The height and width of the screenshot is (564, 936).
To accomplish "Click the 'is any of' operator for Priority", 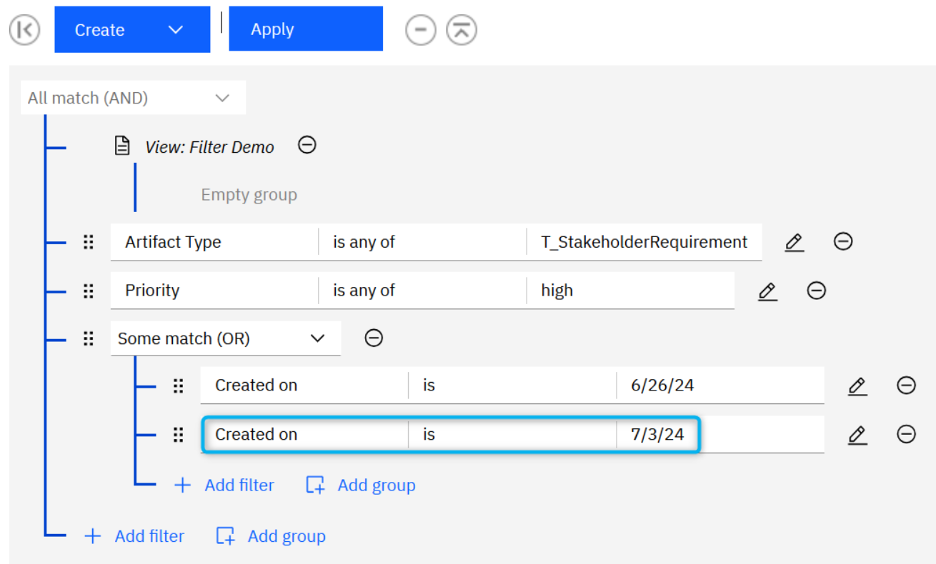I will click(423, 290).
